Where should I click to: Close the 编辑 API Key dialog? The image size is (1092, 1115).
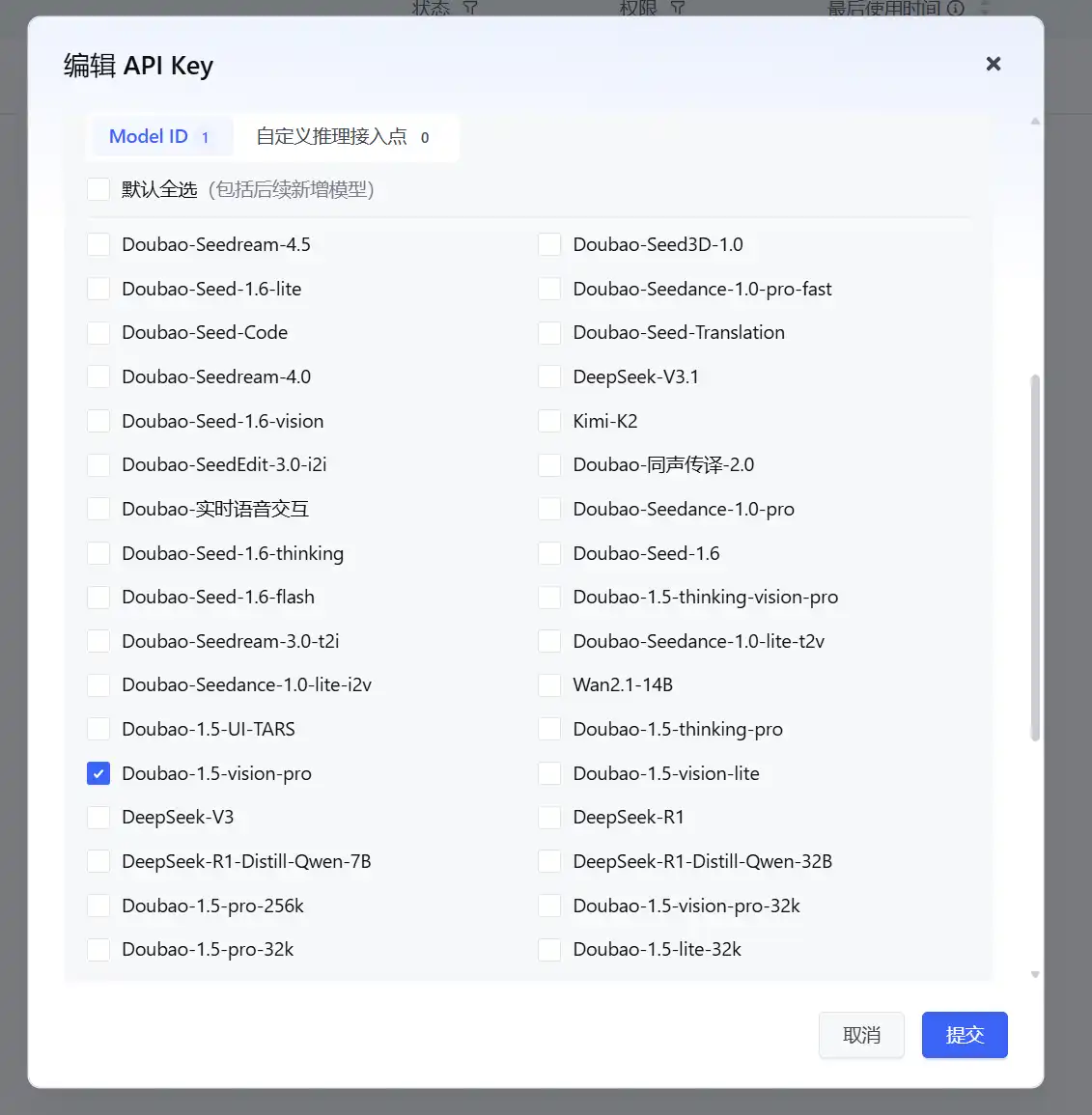pos(993,64)
